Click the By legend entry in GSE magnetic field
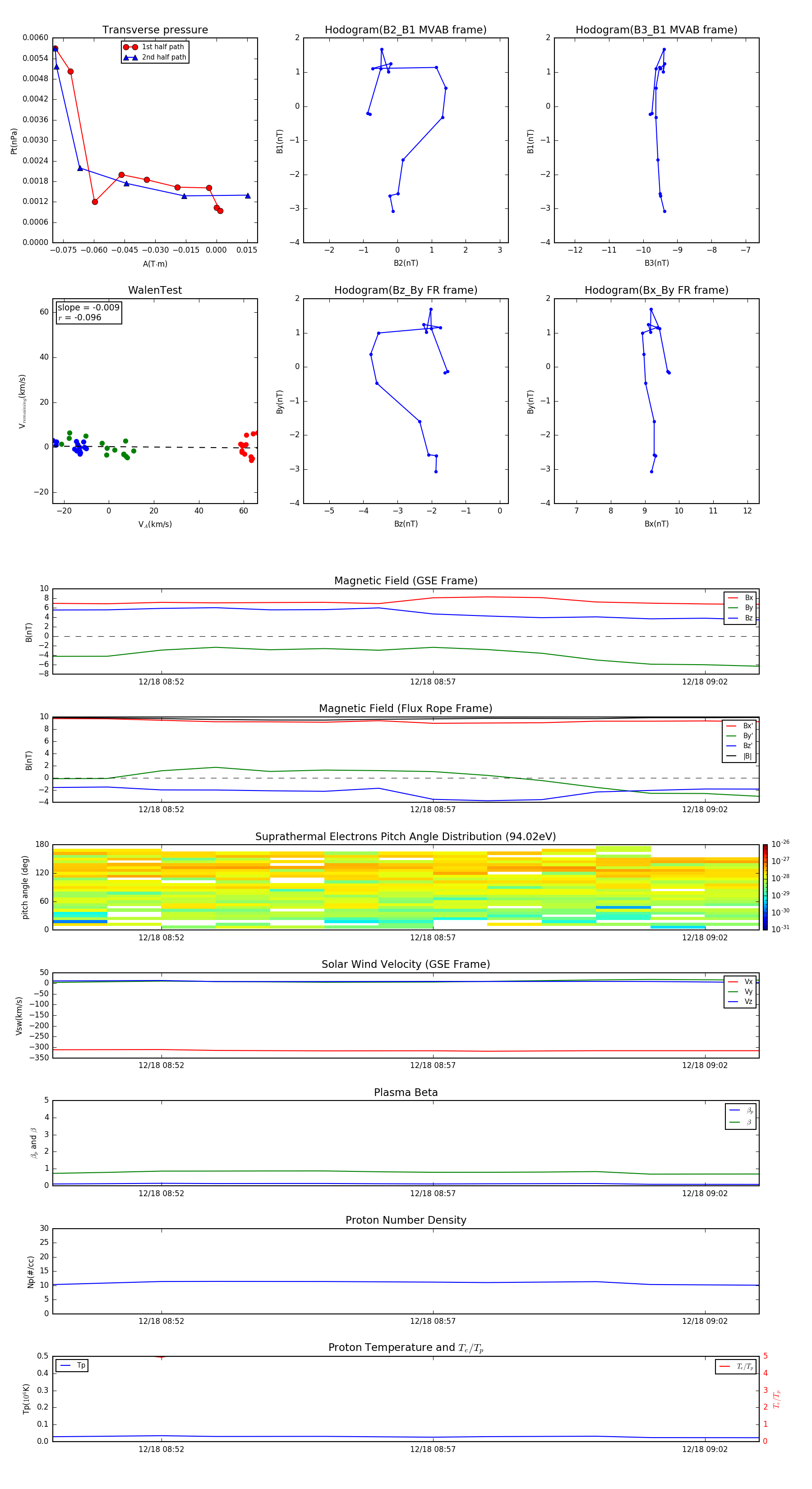The width and height of the screenshot is (812, 1489). coord(740,608)
